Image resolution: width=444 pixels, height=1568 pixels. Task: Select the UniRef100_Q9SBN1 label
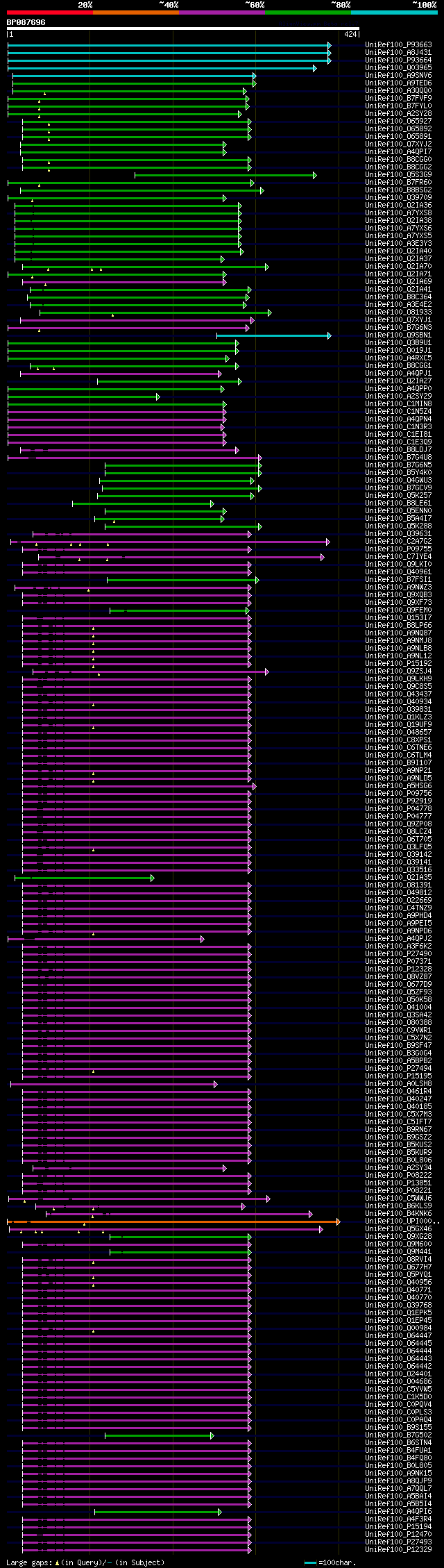coord(398,335)
